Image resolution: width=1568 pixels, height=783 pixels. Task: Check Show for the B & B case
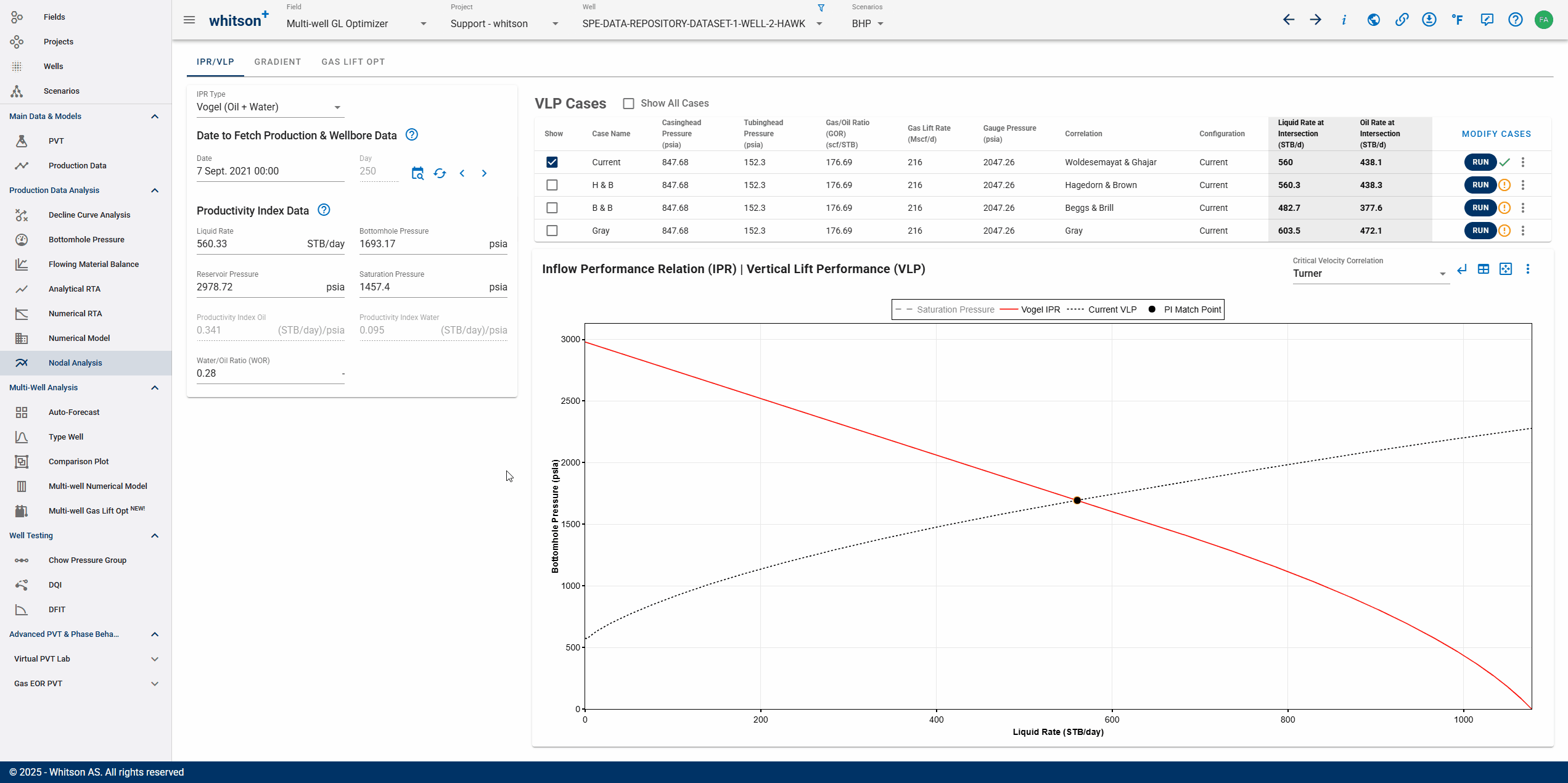tap(552, 208)
